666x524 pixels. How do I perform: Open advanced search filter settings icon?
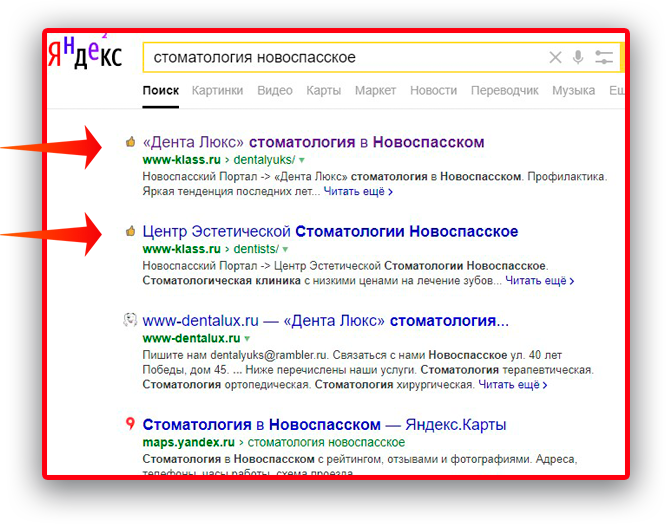pos(604,57)
